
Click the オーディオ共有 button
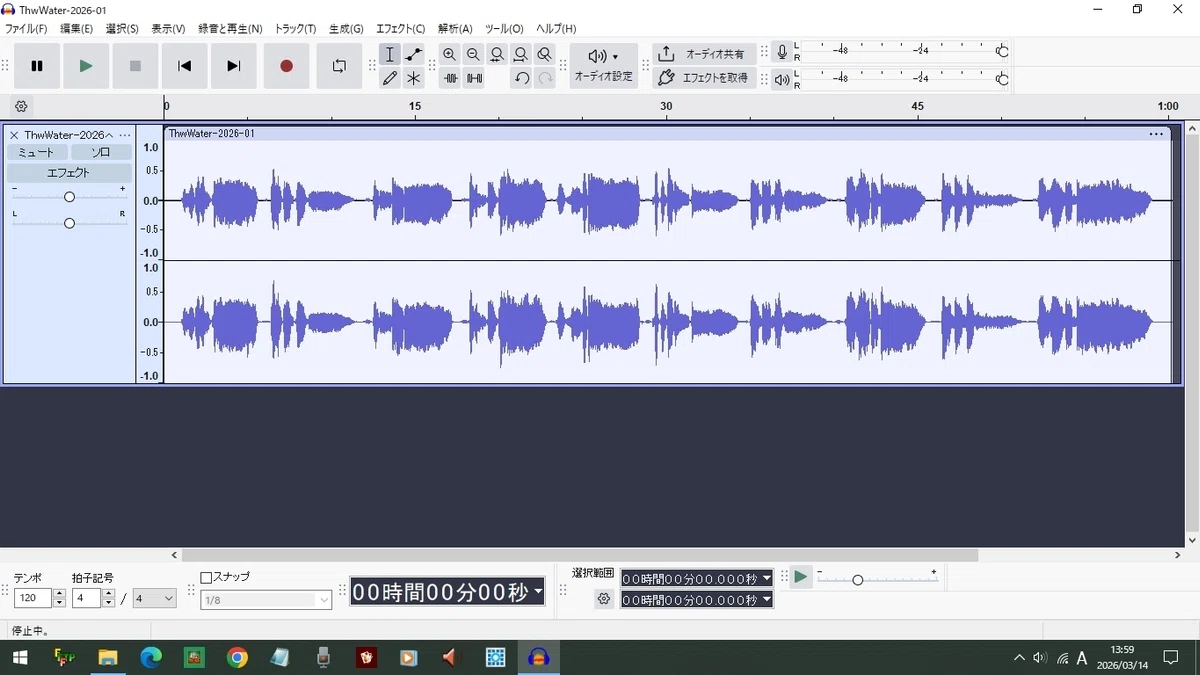[703, 54]
